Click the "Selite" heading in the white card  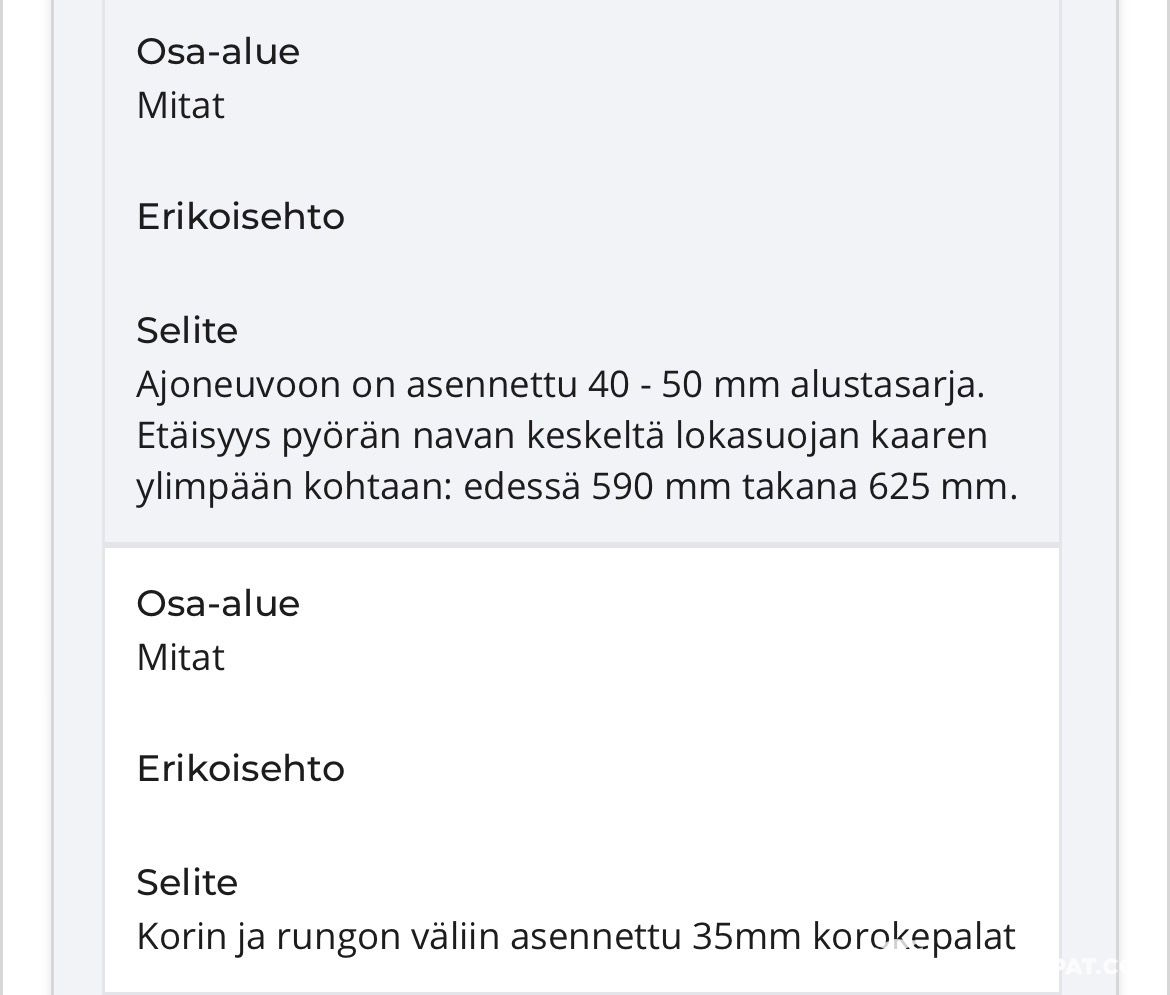click(187, 883)
